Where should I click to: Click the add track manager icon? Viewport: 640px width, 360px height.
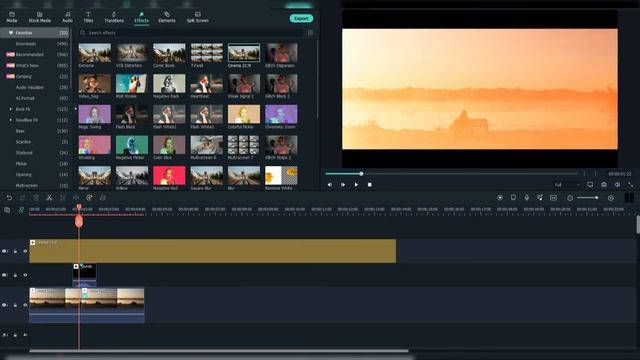[x=7, y=210]
